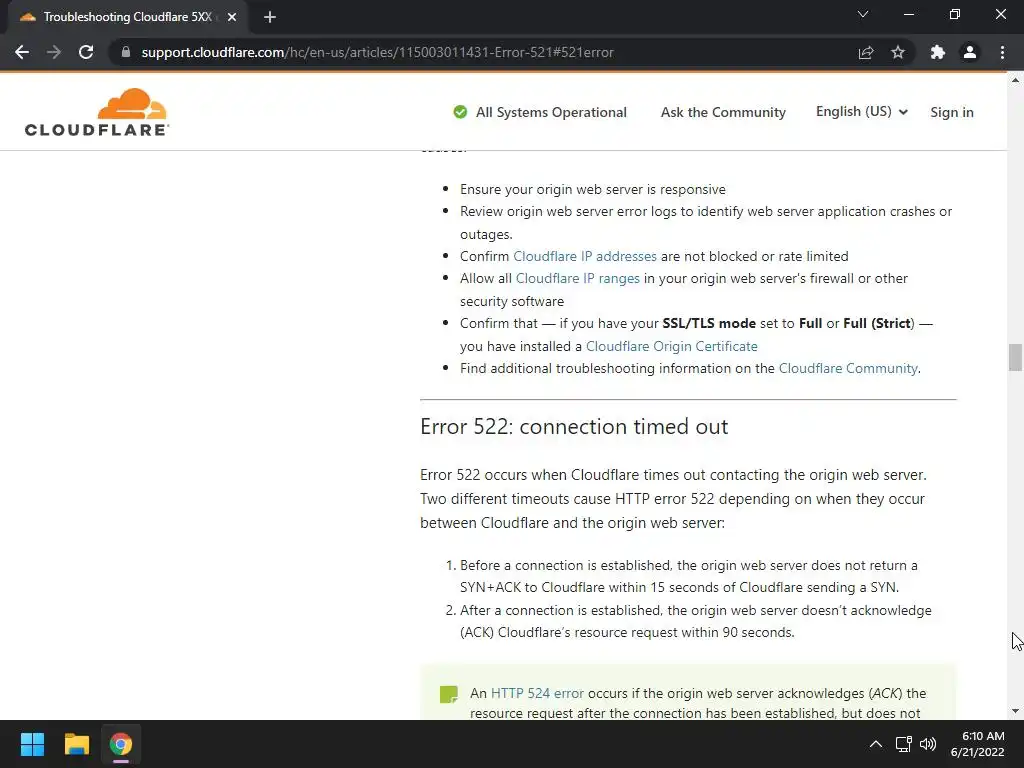Viewport: 1024px width, 768px height.
Task: Click the list item starting 'After a connection is established'
Action: pos(696,621)
